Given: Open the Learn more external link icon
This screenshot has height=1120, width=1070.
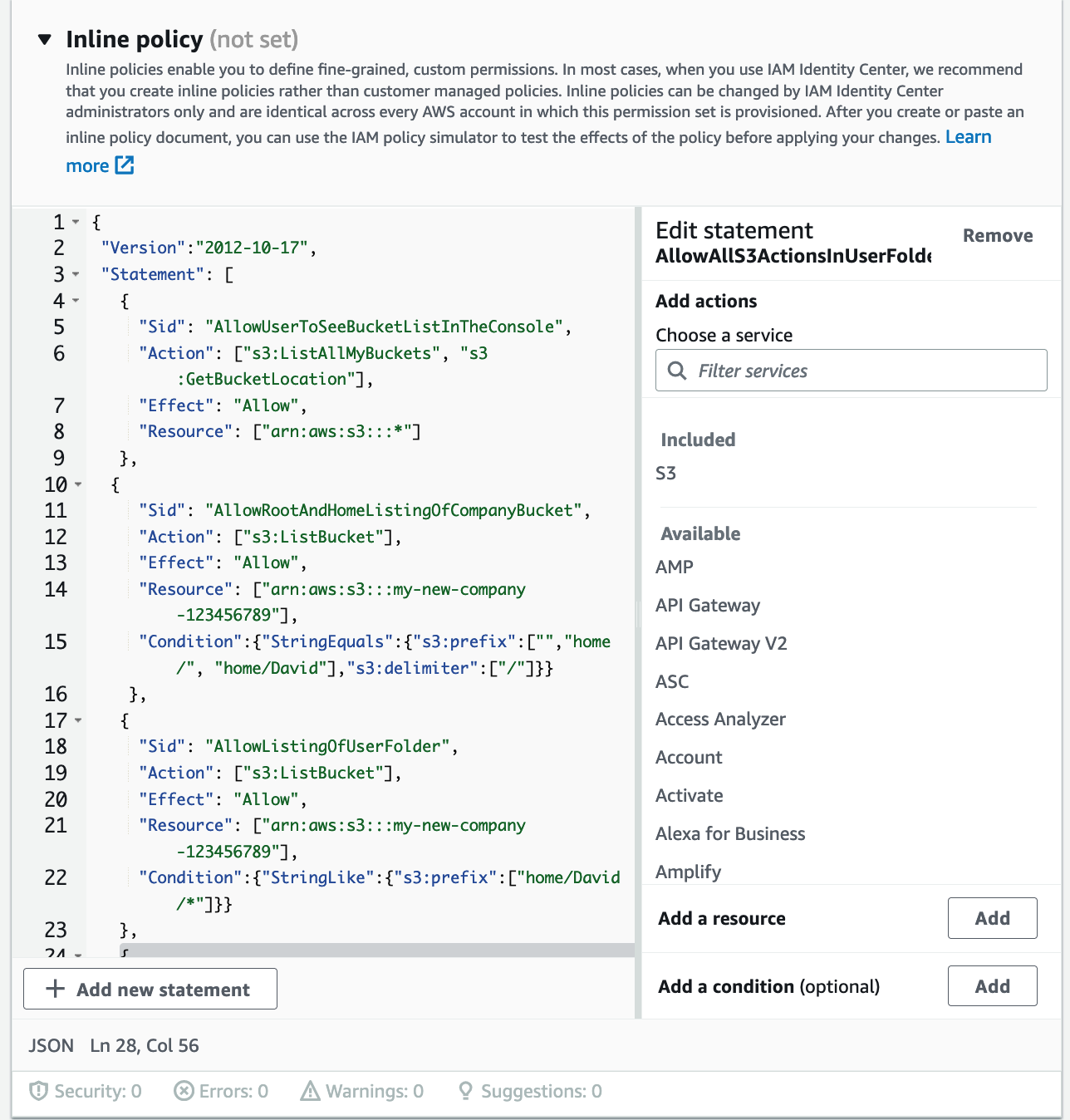Looking at the screenshot, I should click(124, 166).
